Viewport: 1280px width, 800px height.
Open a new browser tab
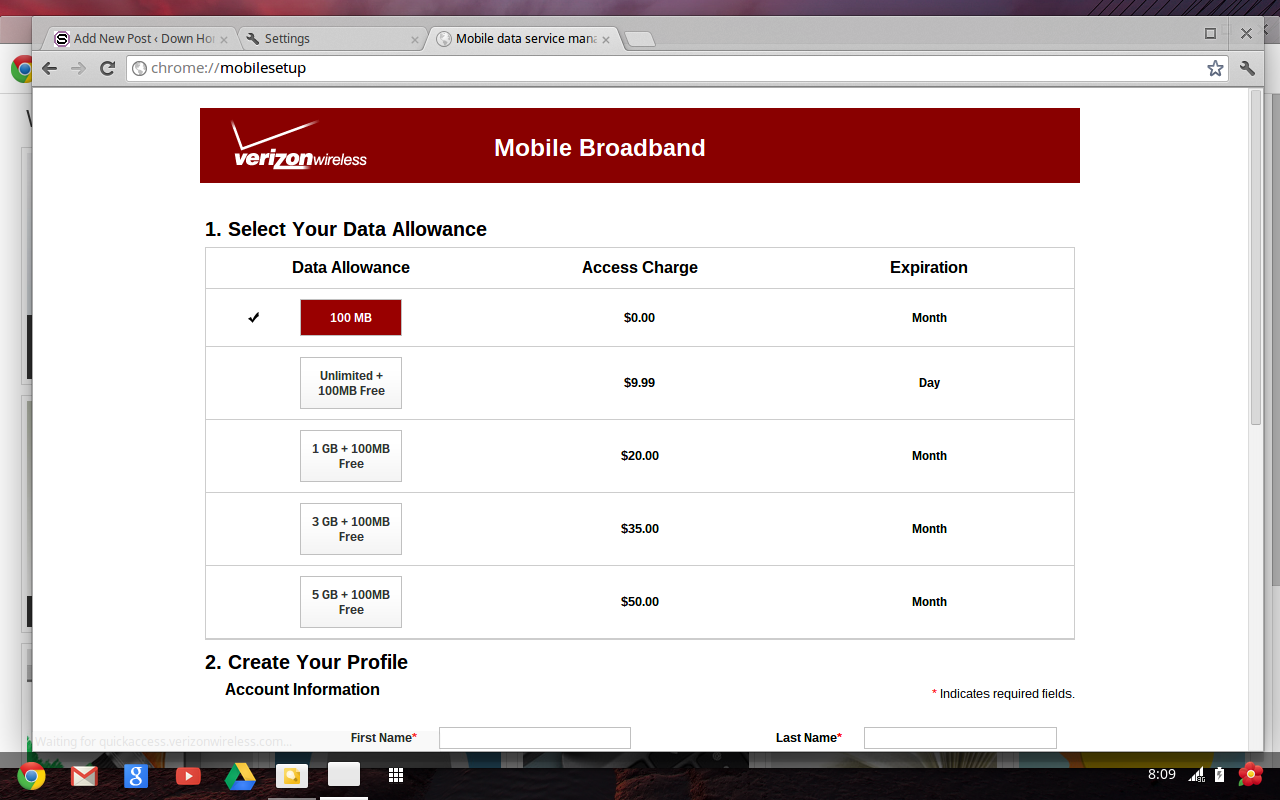click(x=640, y=39)
